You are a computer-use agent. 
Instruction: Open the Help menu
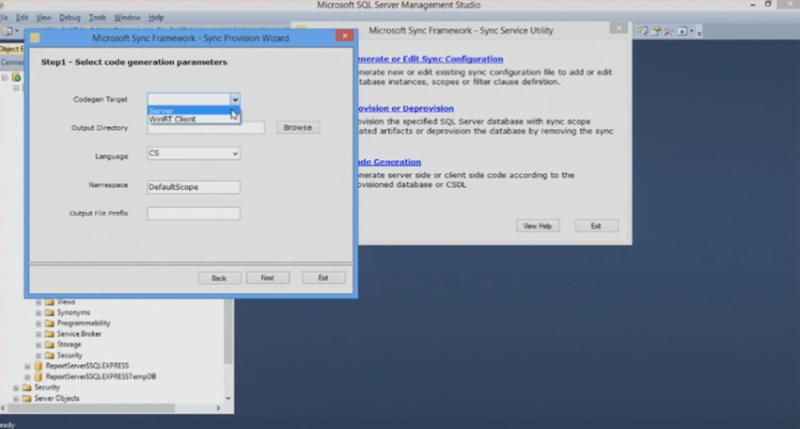coord(156,17)
